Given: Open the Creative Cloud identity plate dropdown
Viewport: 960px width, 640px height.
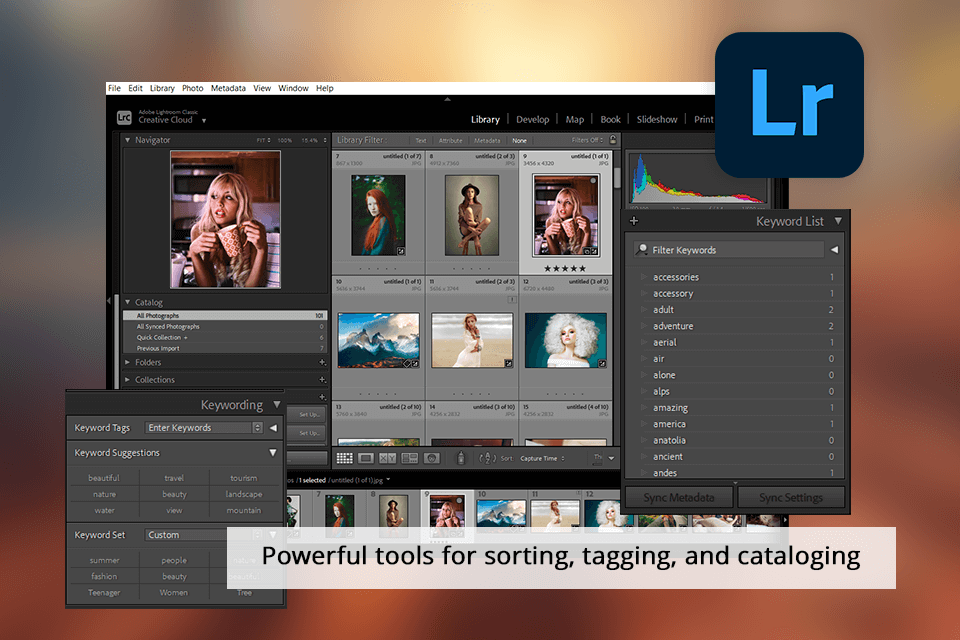Looking at the screenshot, I should [204, 121].
